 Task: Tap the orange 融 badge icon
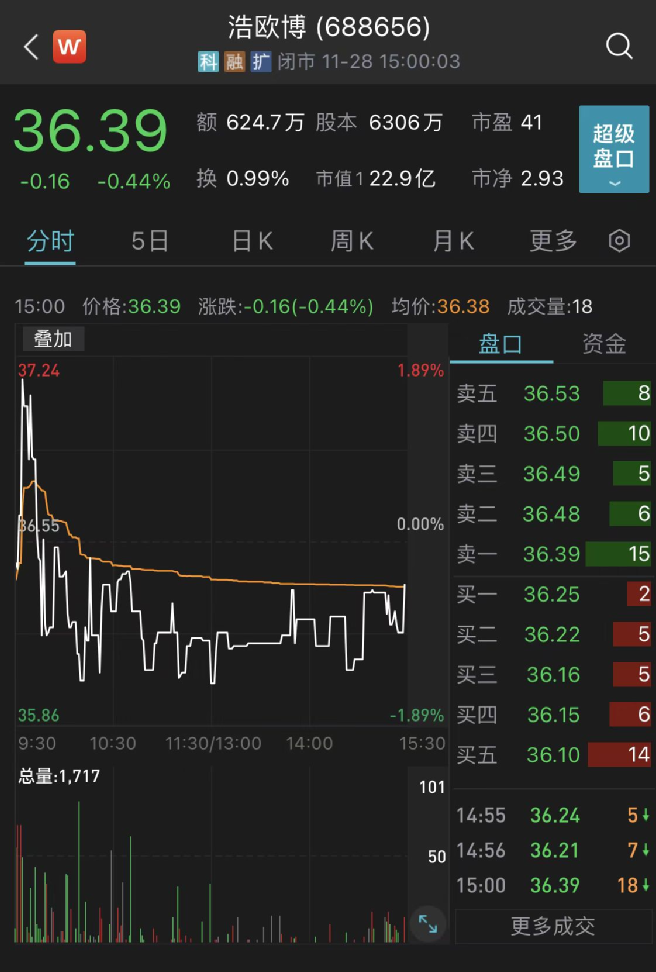(234, 62)
